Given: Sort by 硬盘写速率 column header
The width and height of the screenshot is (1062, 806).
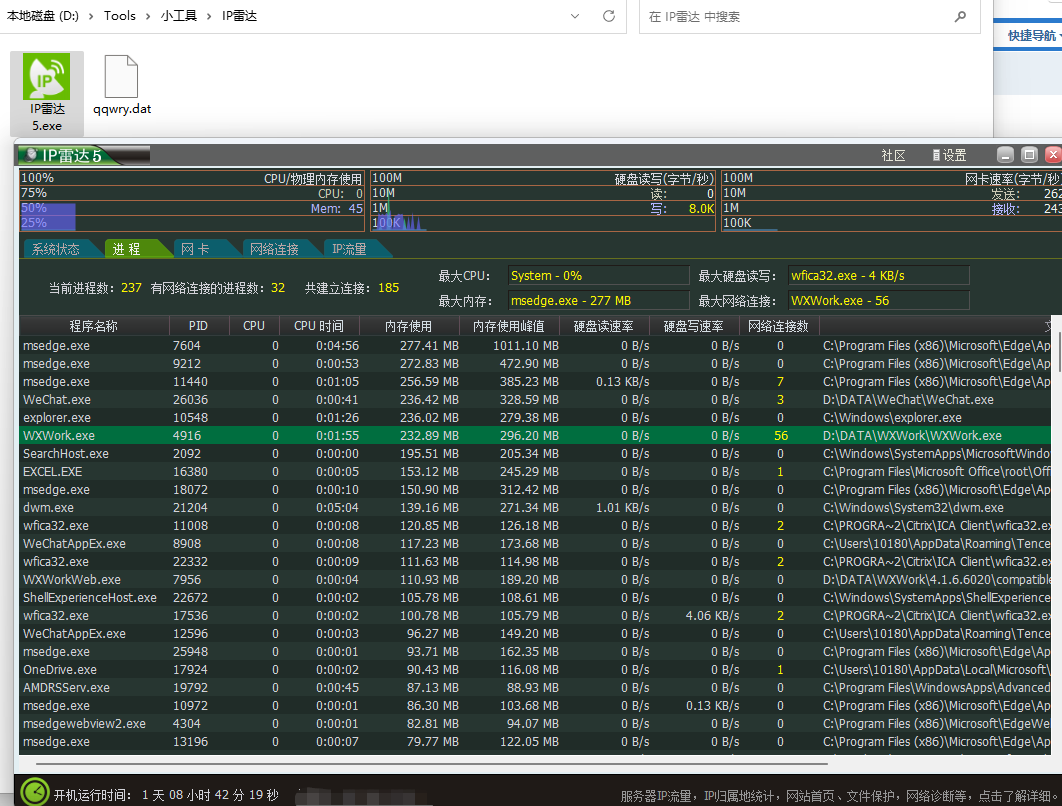Looking at the screenshot, I should (x=694, y=326).
